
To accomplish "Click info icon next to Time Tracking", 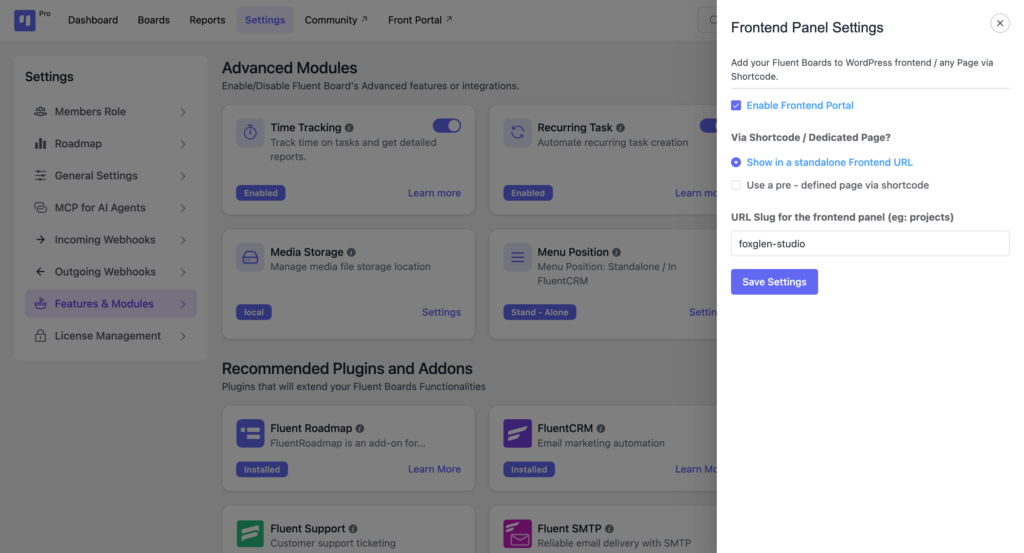I will coord(349,128).
